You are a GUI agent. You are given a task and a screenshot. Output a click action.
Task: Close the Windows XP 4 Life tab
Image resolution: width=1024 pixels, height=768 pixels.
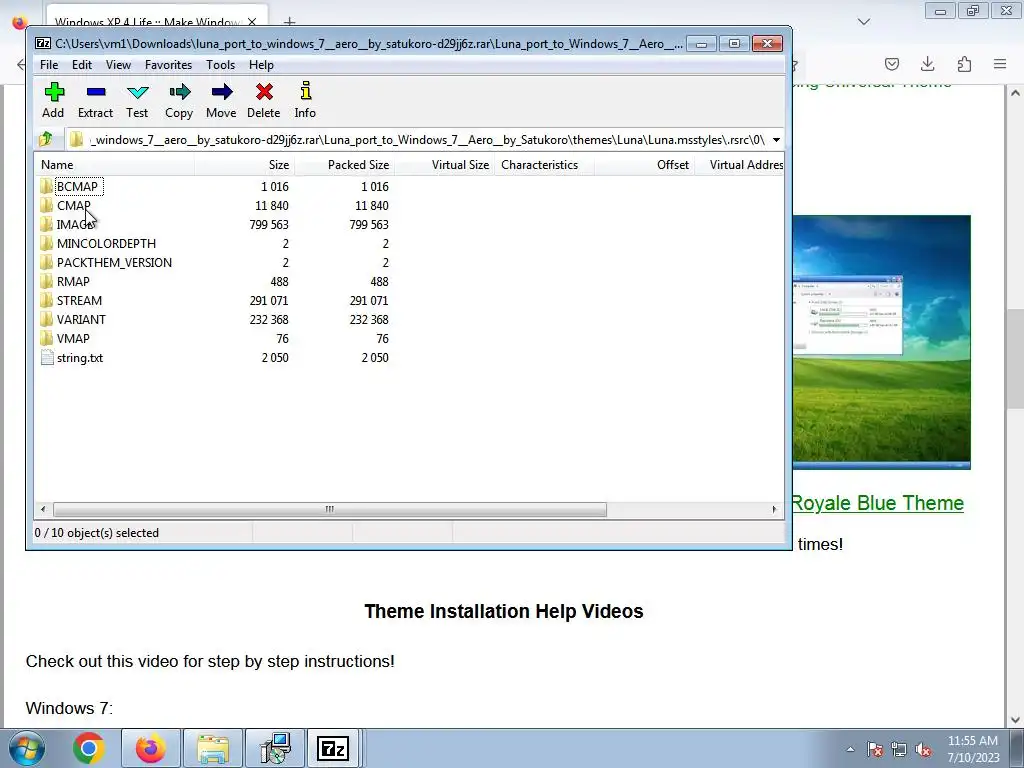(x=252, y=22)
